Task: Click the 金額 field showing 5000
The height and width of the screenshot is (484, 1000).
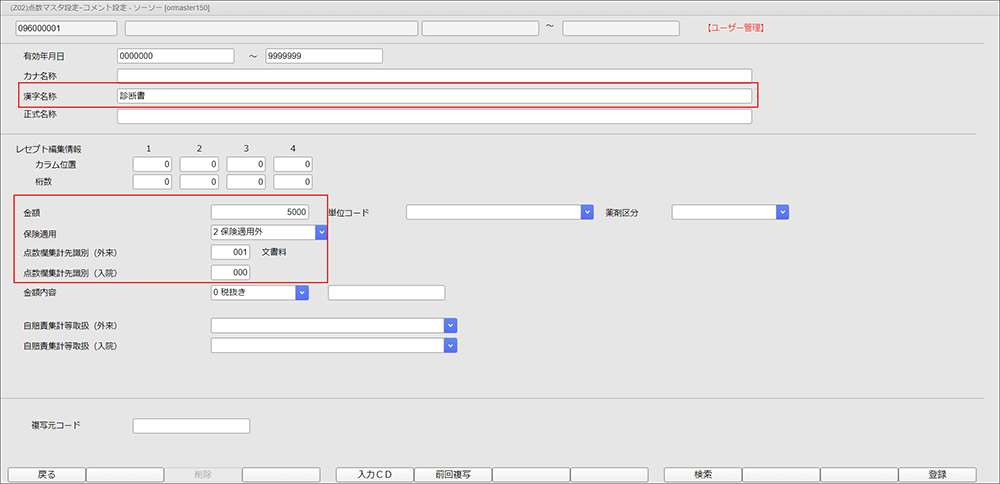Action: [x=260, y=212]
